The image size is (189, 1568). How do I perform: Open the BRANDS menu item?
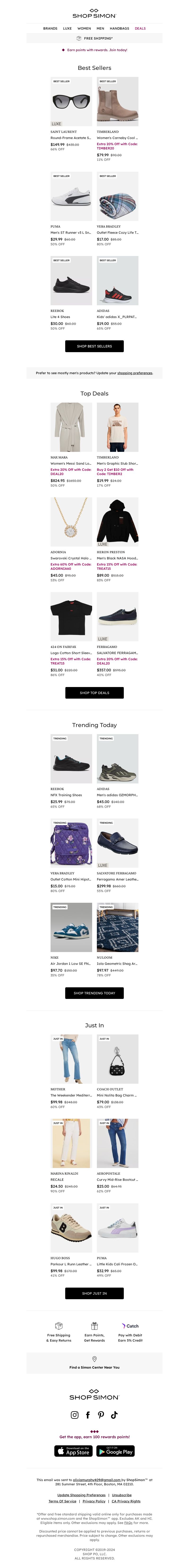tap(50, 28)
